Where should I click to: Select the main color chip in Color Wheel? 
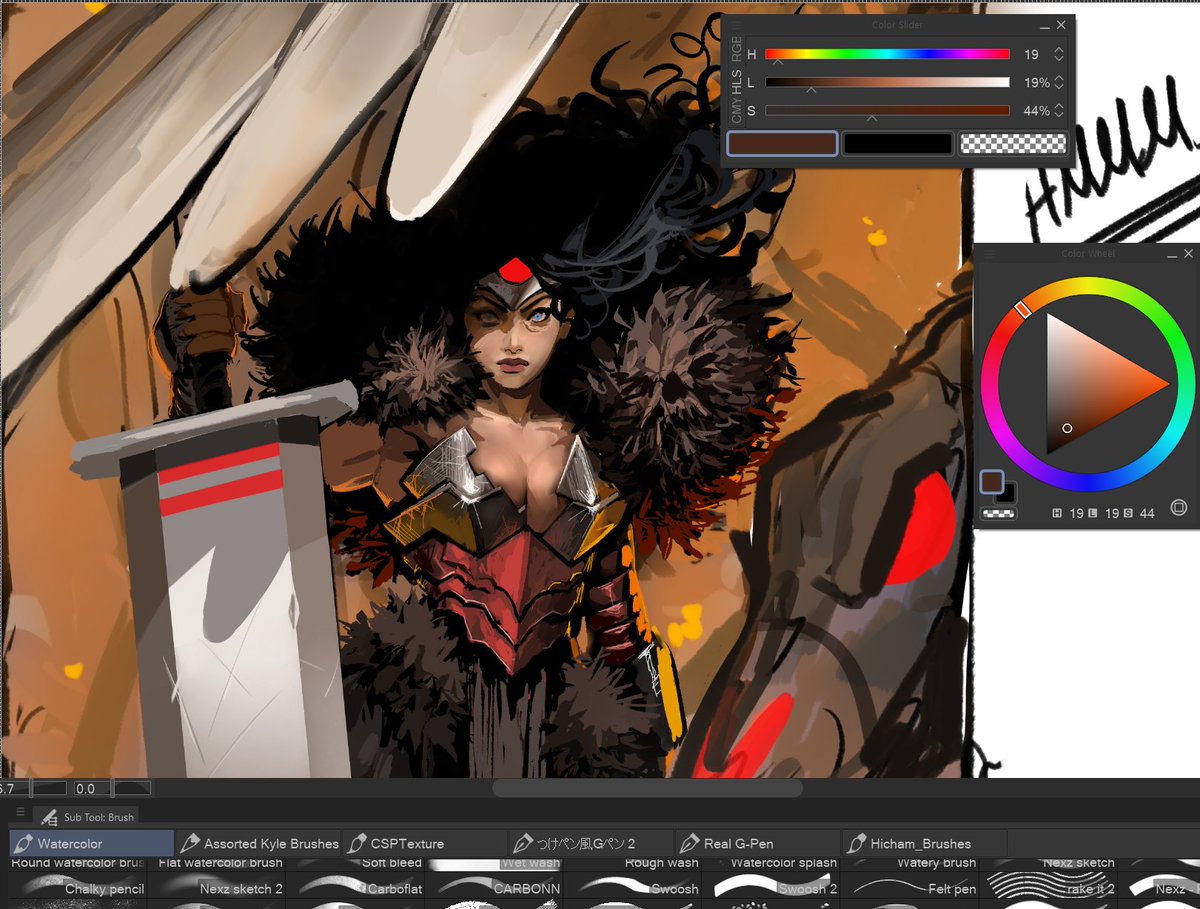[991, 482]
